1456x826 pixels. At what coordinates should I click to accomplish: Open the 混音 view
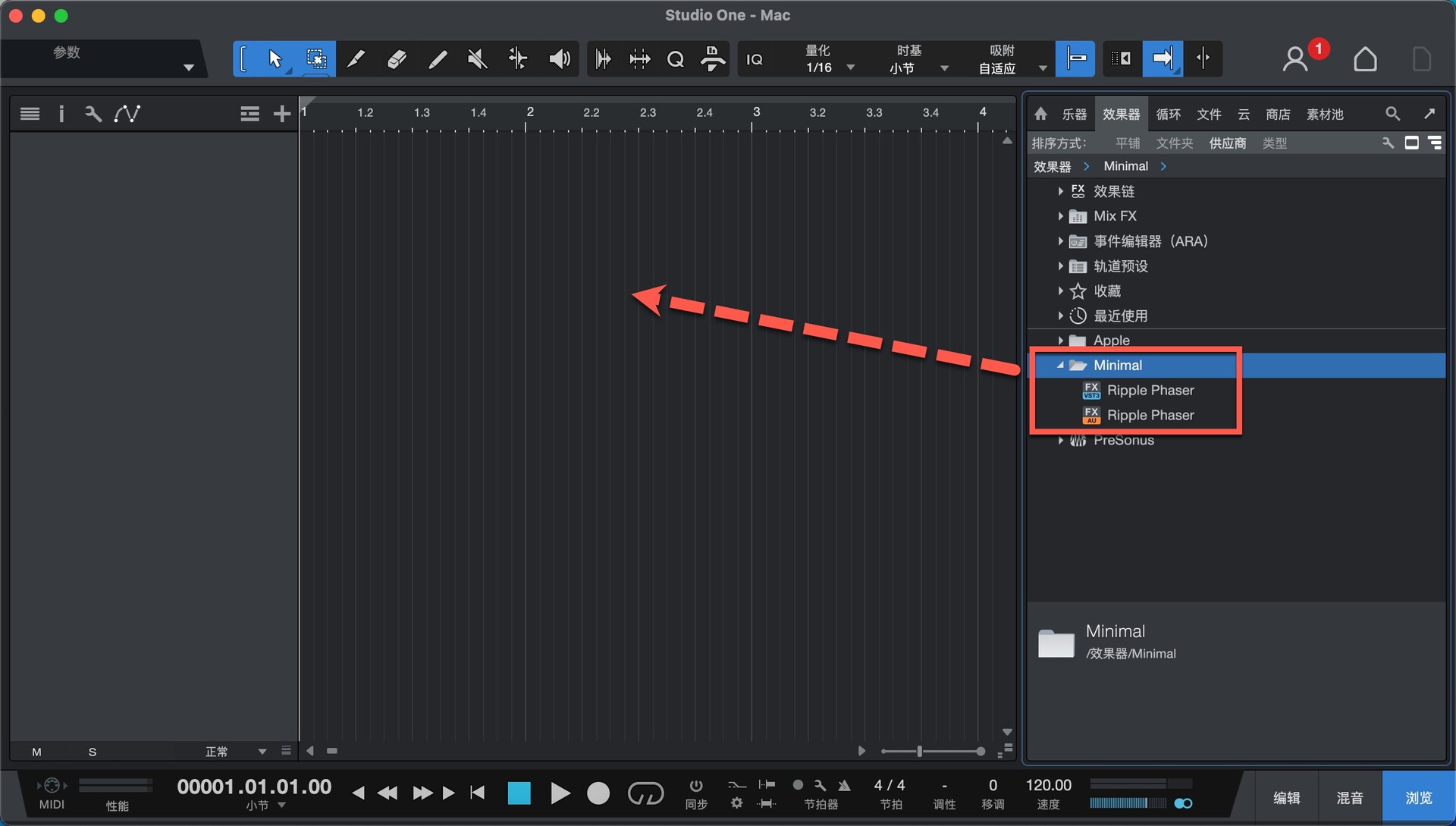(1350, 798)
